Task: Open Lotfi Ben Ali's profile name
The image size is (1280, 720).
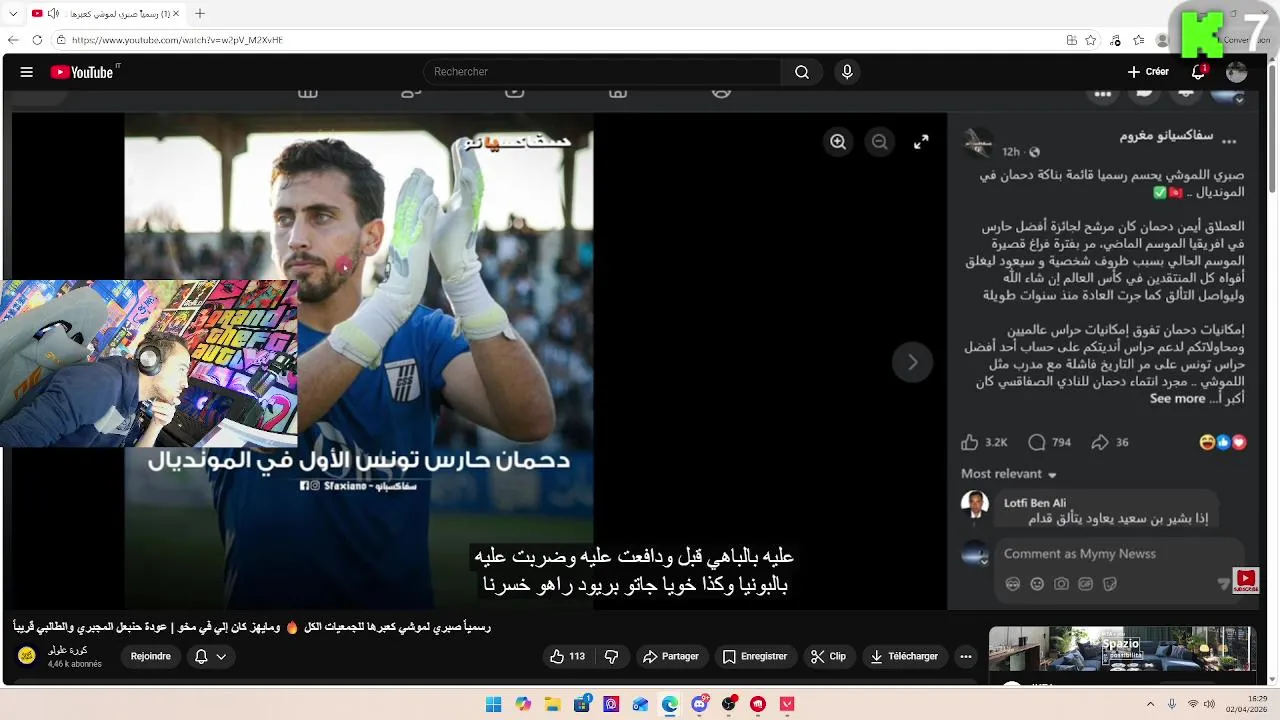Action: coord(1035,503)
